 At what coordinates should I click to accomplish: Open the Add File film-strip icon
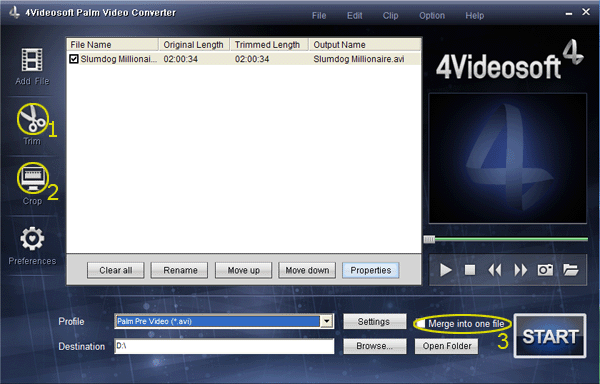[32, 60]
